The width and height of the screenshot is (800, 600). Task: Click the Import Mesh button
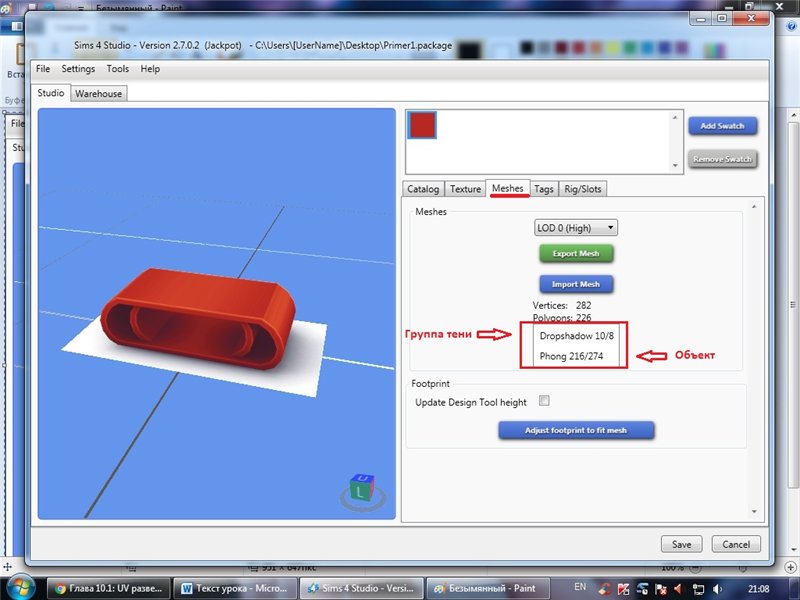tap(576, 284)
